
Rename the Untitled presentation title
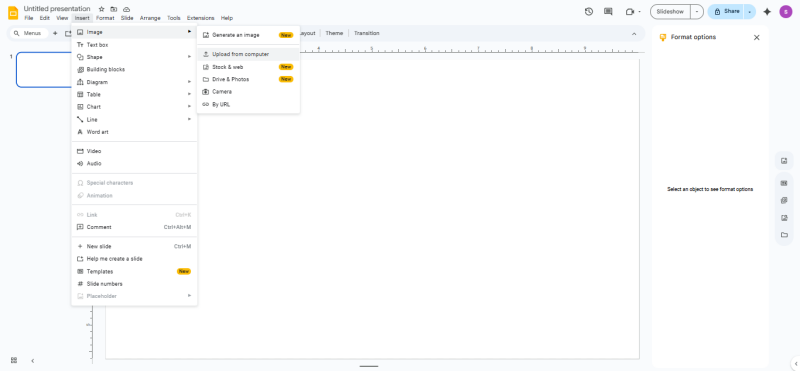click(57, 9)
